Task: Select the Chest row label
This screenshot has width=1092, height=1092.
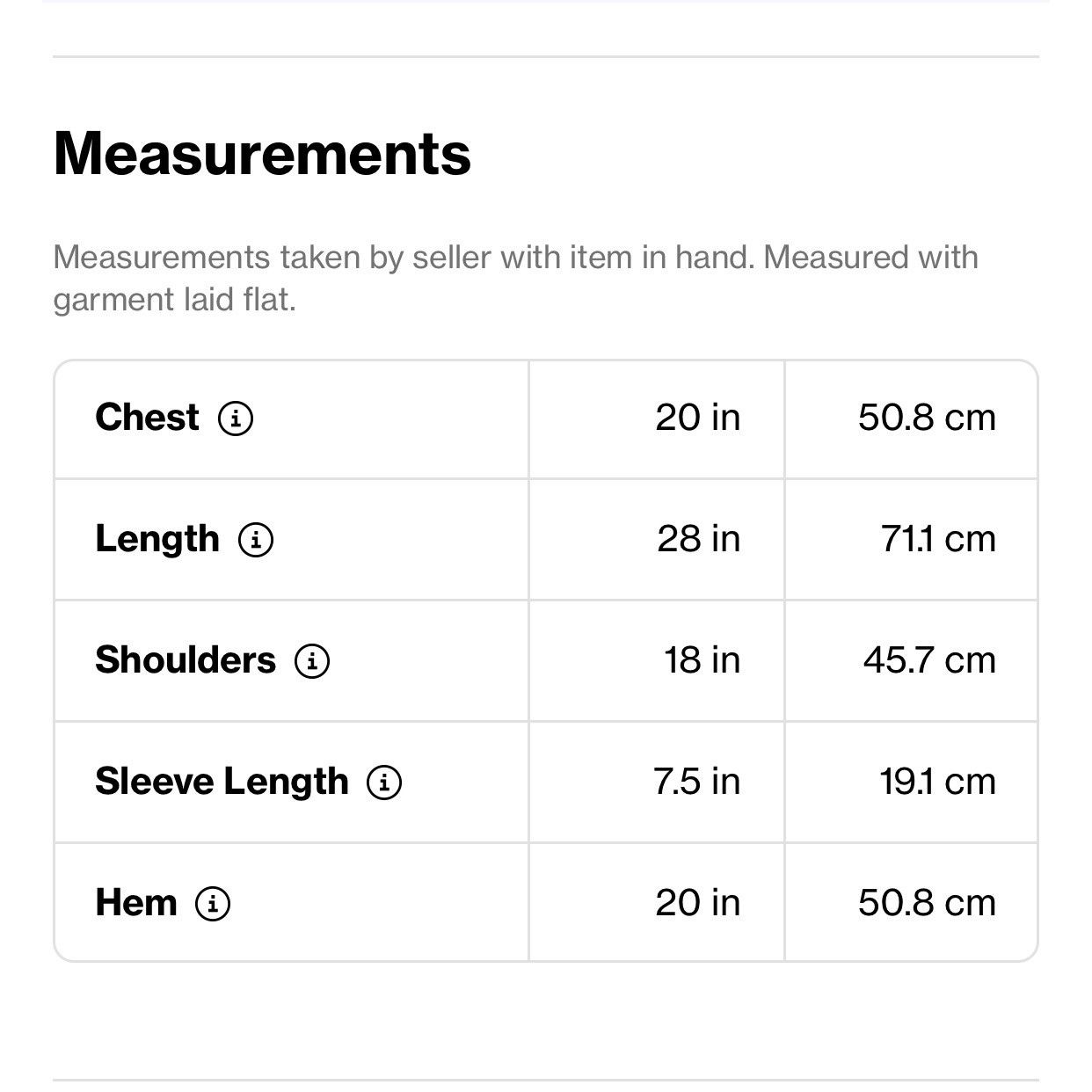Action: (x=147, y=418)
